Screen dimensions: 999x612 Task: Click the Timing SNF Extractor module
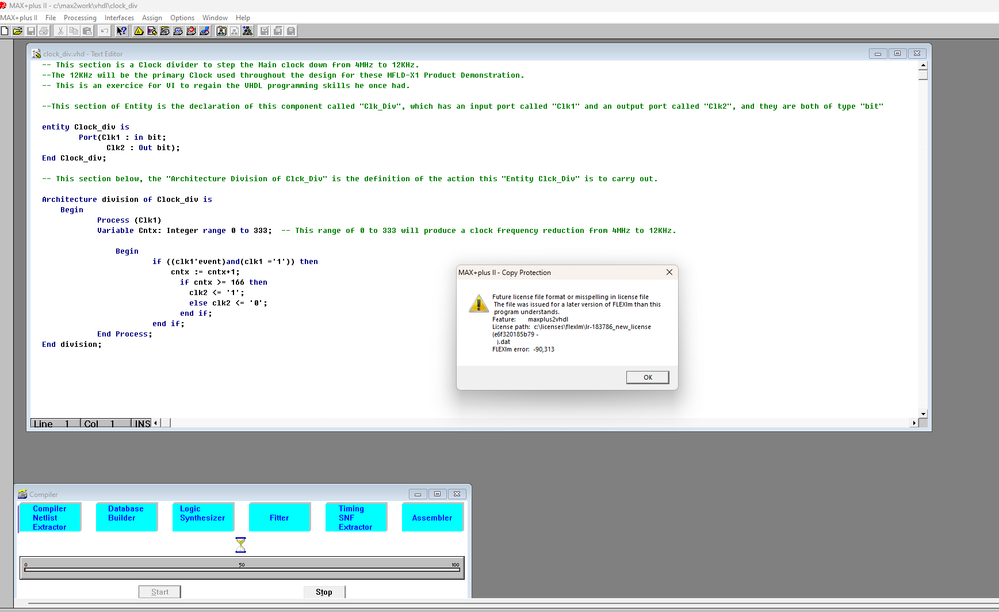point(356,517)
